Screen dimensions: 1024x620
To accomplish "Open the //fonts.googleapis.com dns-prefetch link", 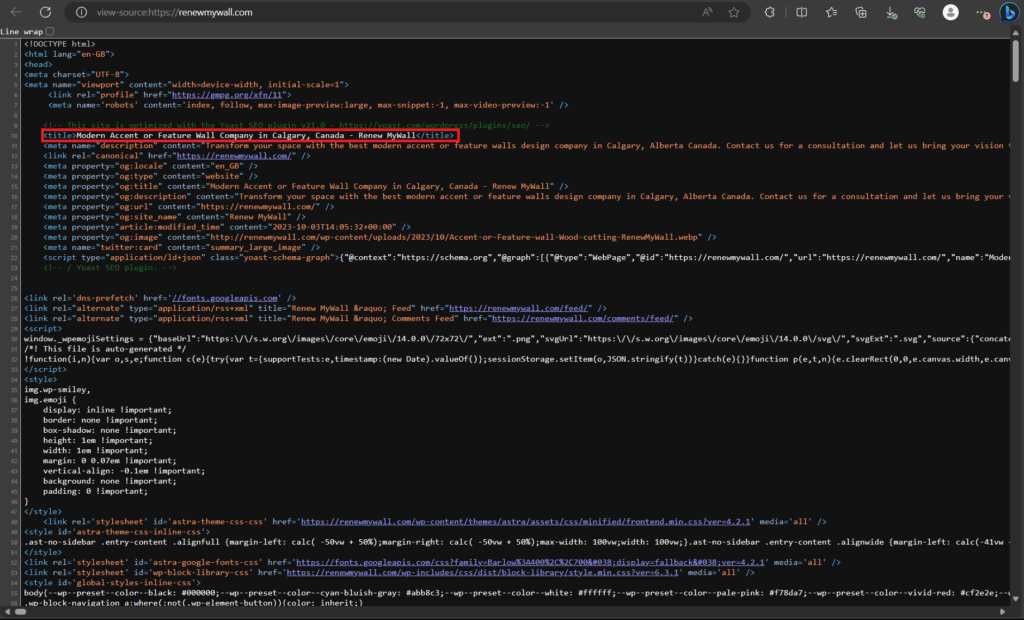I will (x=225, y=298).
